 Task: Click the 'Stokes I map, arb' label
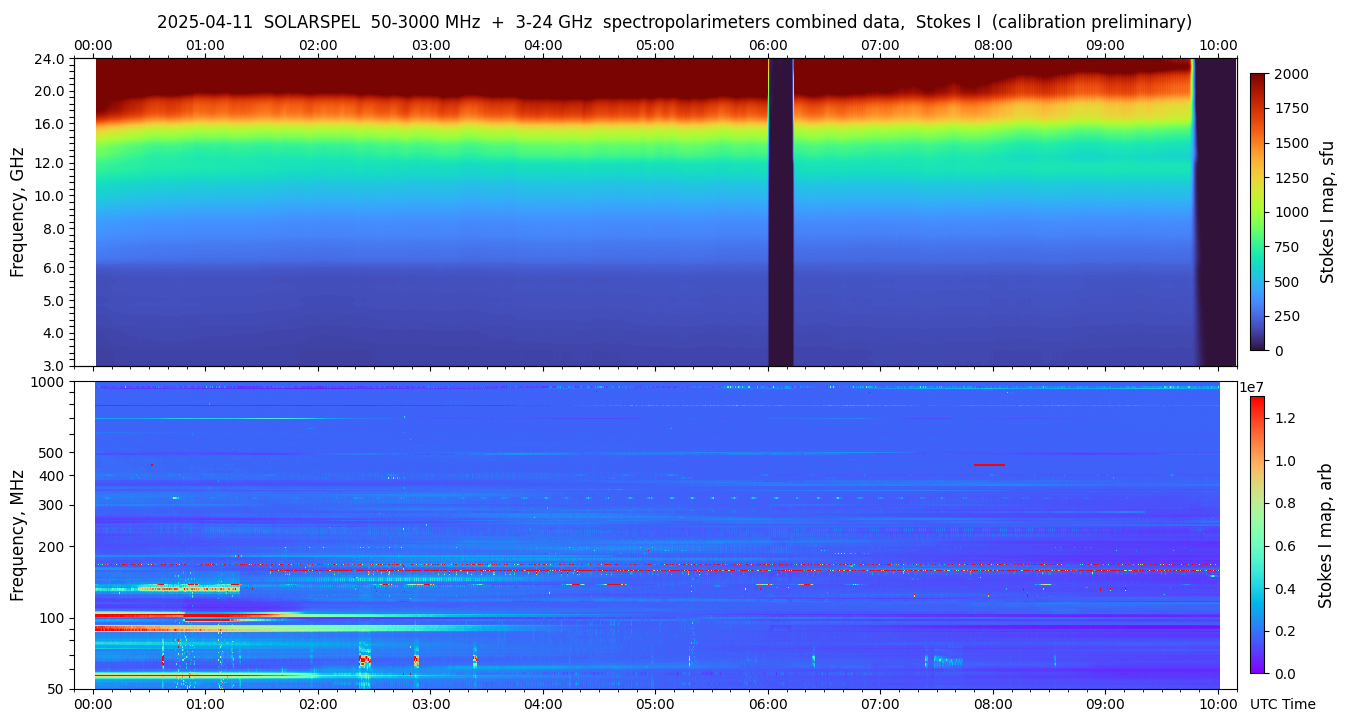[1325, 534]
